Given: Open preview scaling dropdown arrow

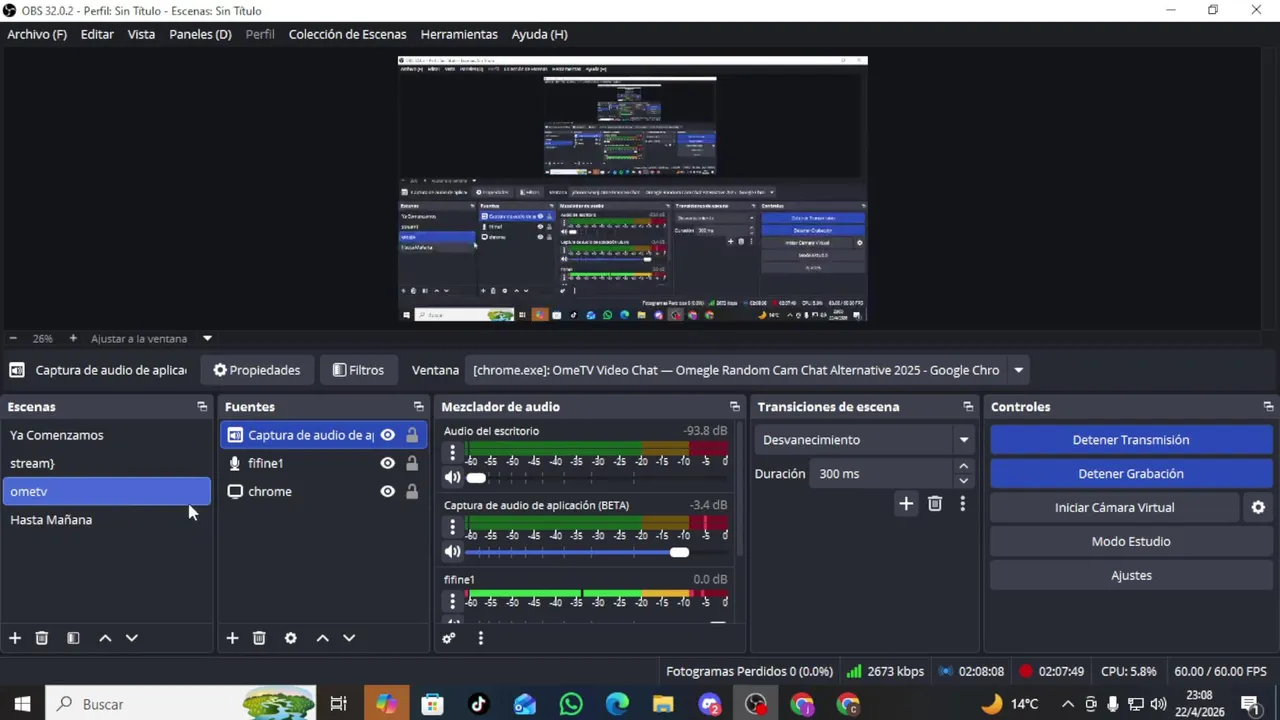Looking at the screenshot, I should [x=207, y=339].
